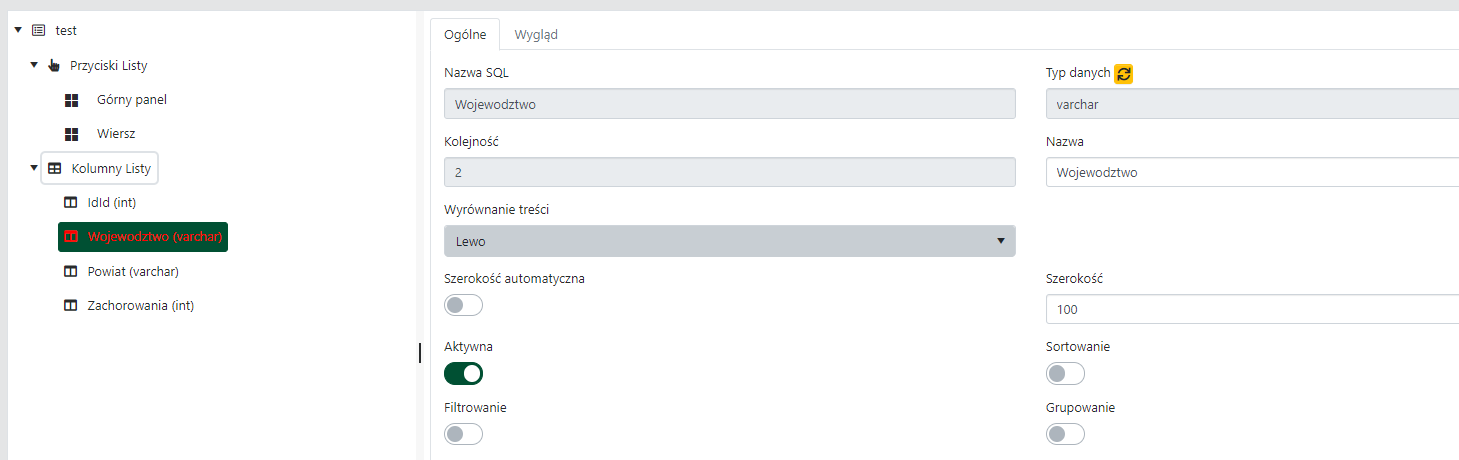Click the hand pointer icon for Przyciski Listy
The width and height of the screenshot is (1459, 460).
(54, 66)
